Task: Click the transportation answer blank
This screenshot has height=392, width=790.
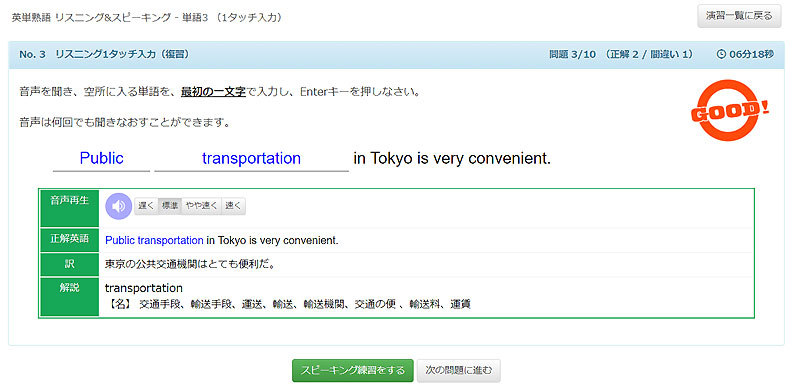Action: (x=251, y=159)
